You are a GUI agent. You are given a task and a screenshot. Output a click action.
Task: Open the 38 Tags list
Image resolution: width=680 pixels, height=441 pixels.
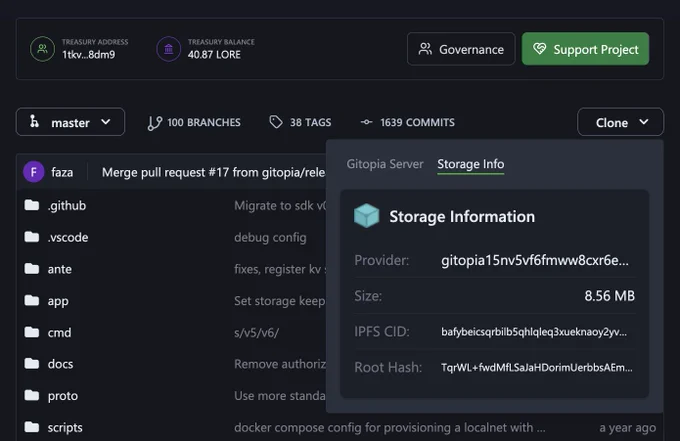(311, 123)
